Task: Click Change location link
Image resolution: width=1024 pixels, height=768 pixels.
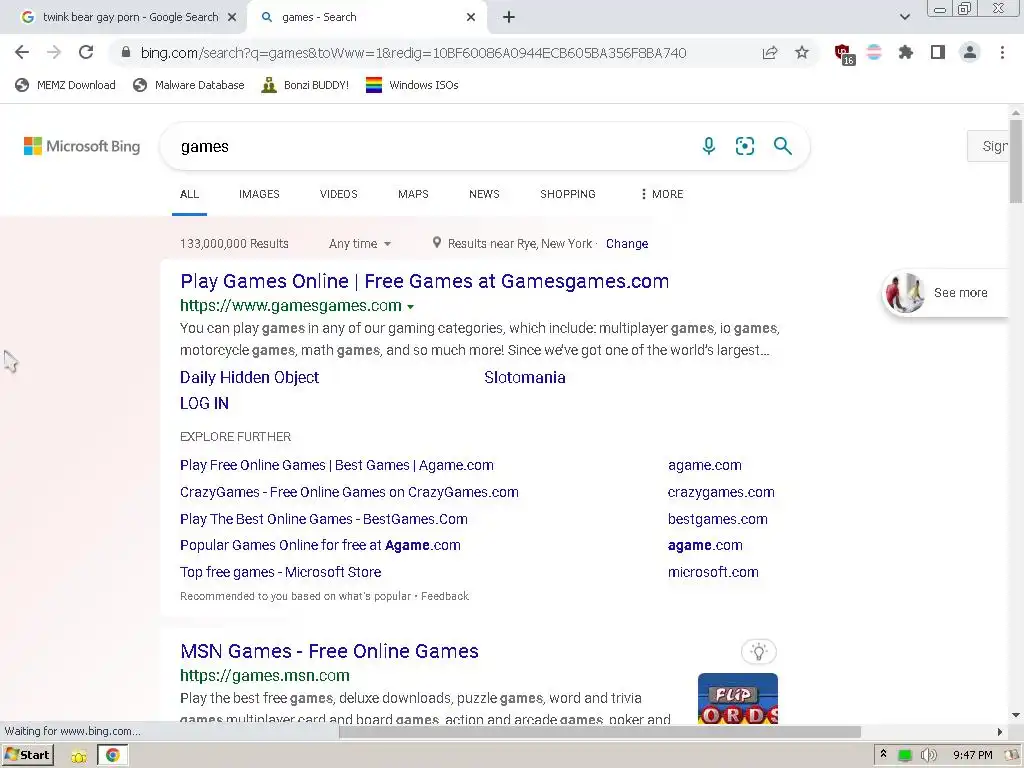Action: [x=627, y=244]
